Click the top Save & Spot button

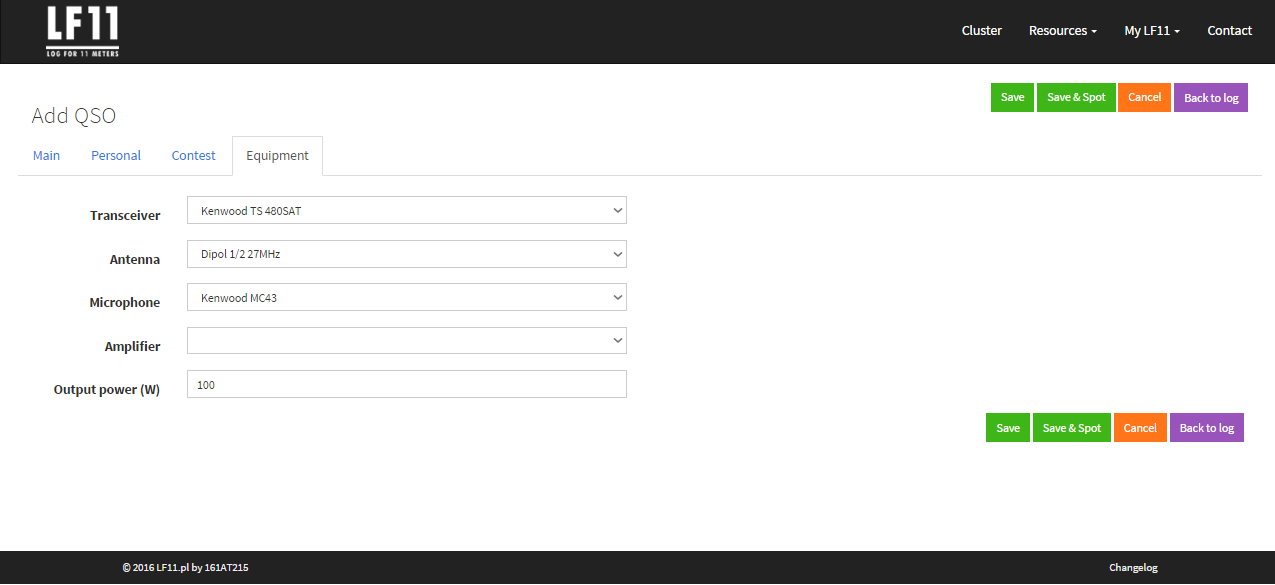pyautogui.click(x=1076, y=98)
